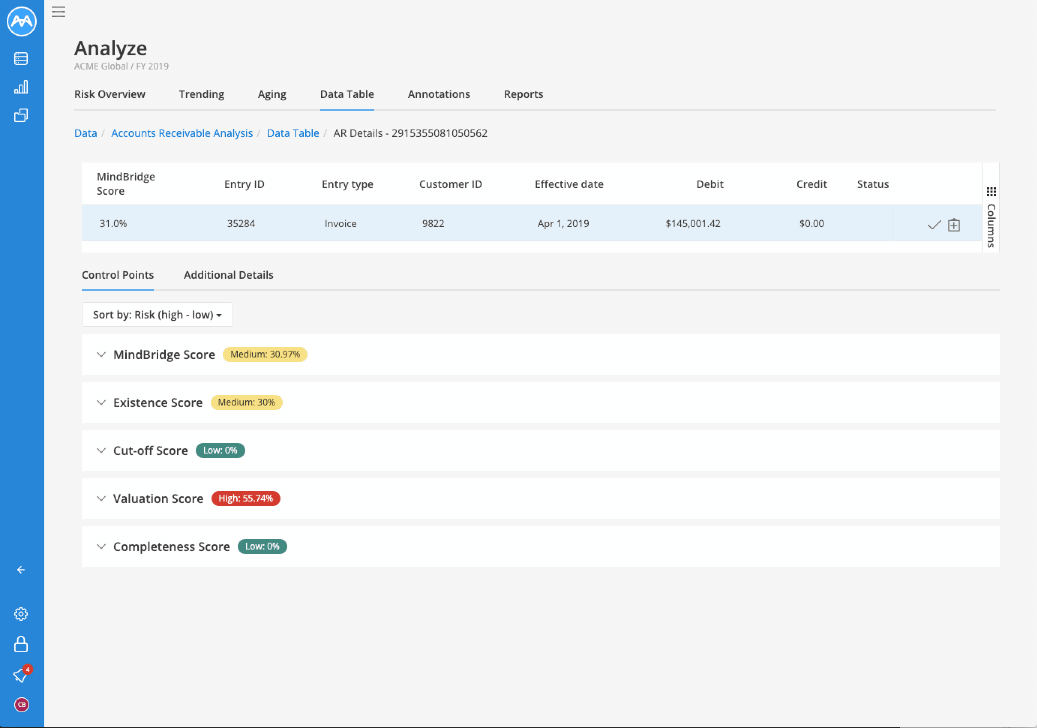Open the Annotations tab
The image size is (1037, 728).
(x=438, y=94)
